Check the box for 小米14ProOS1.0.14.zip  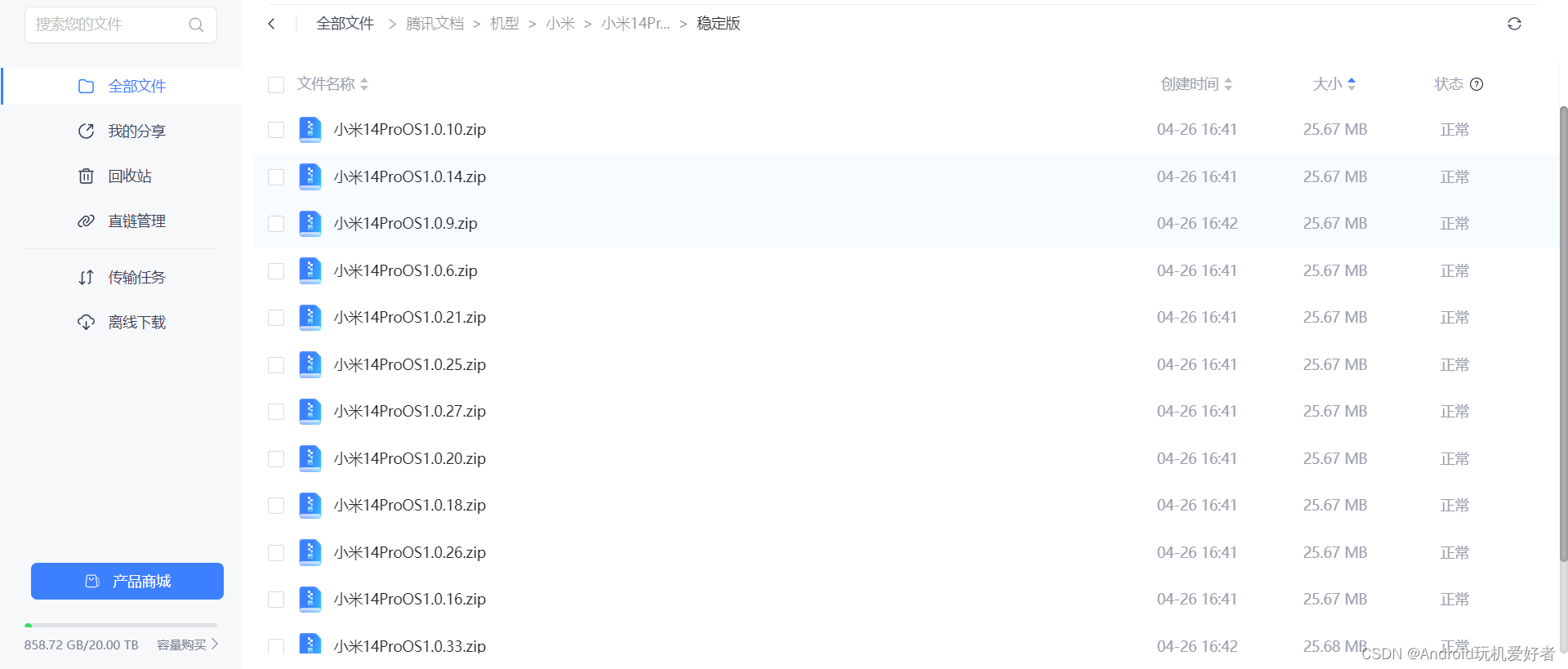[276, 177]
